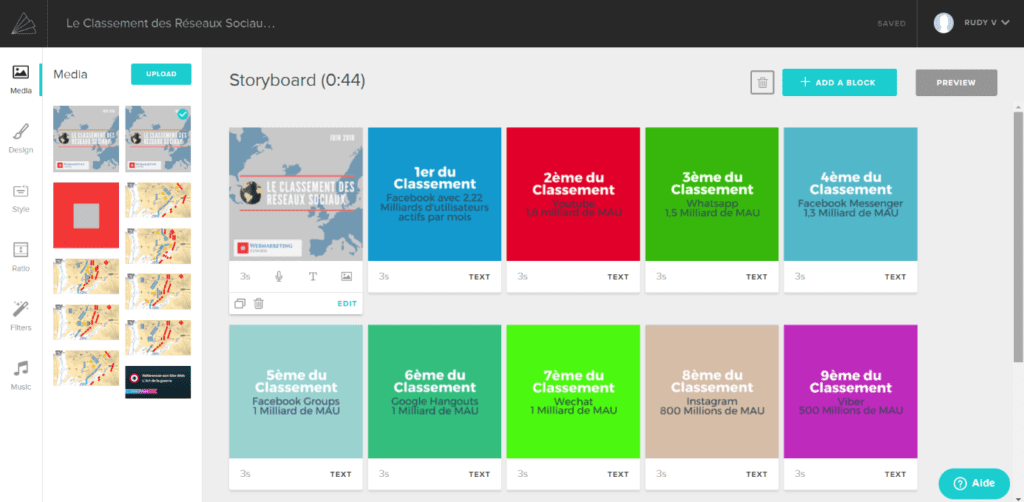
Task: Select the beige 8ème Instagram block
Action: click(x=712, y=392)
